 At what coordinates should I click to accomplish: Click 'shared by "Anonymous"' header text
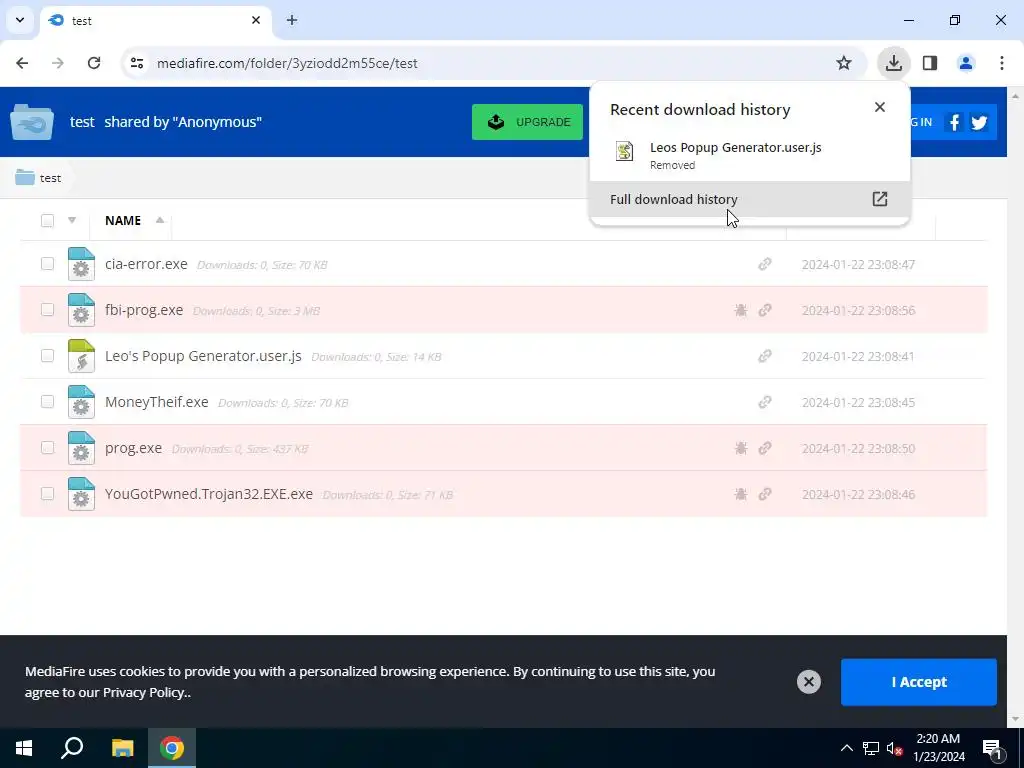[x=183, y=122]
